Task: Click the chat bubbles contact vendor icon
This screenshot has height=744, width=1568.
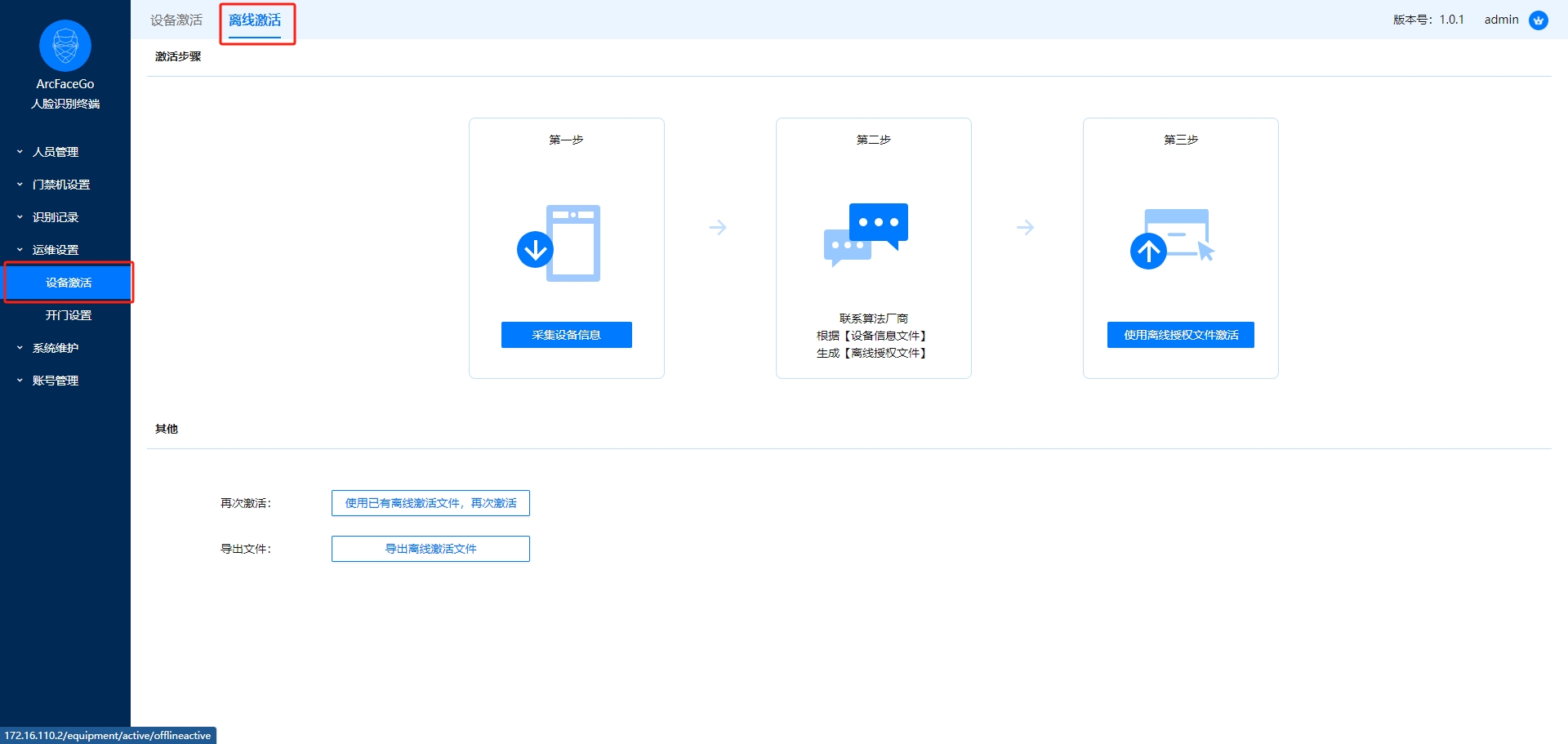Action: 866,234
